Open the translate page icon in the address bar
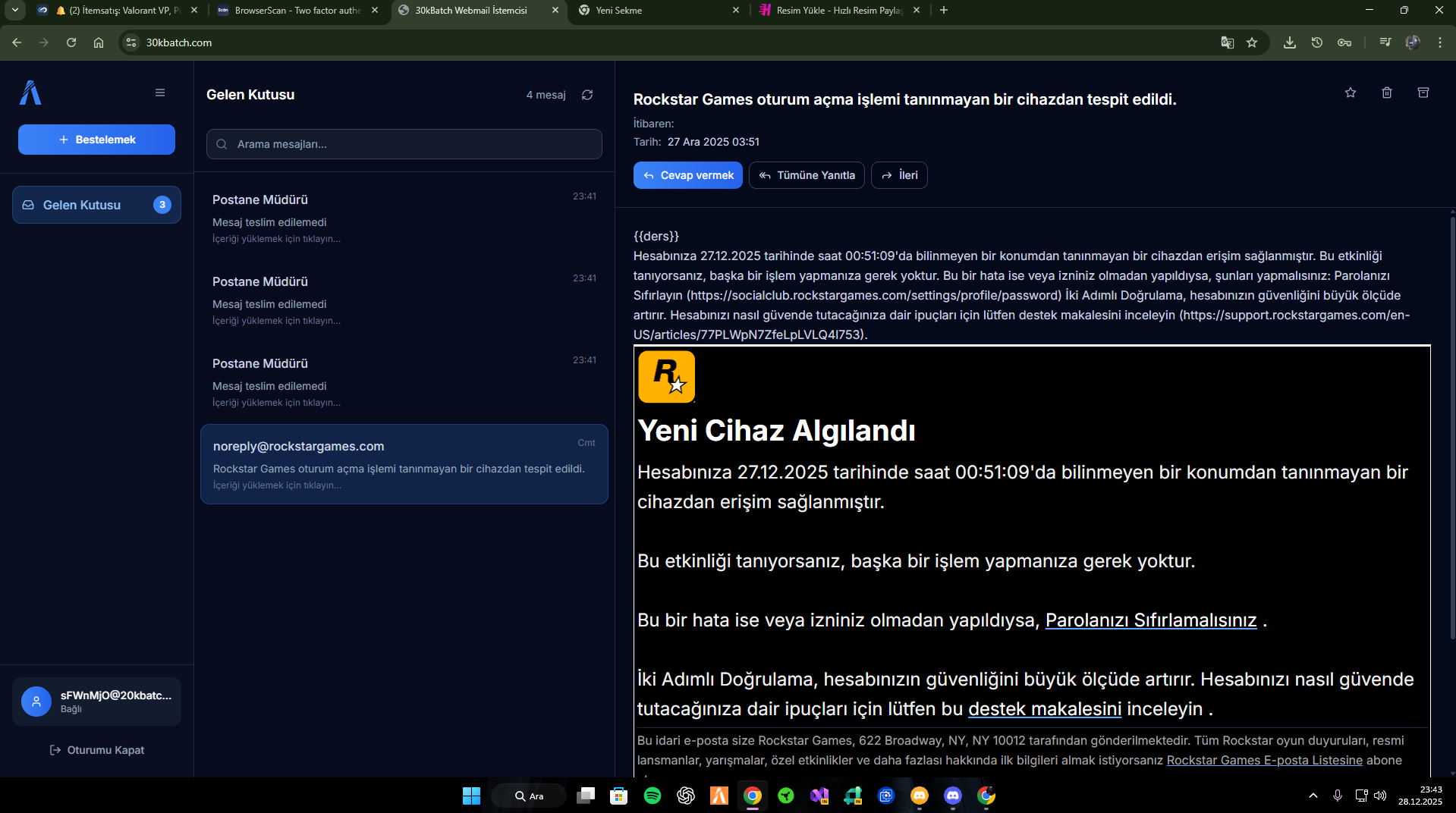This screenshot has width=1456, height=813. [1228, 42]
